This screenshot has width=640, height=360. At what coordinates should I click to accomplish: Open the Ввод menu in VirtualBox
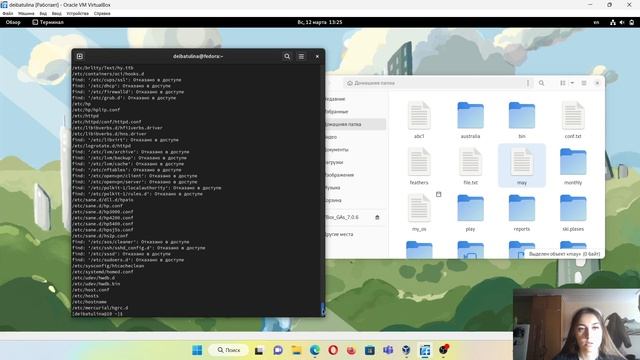pyautogui.click(x=56, y=13)
